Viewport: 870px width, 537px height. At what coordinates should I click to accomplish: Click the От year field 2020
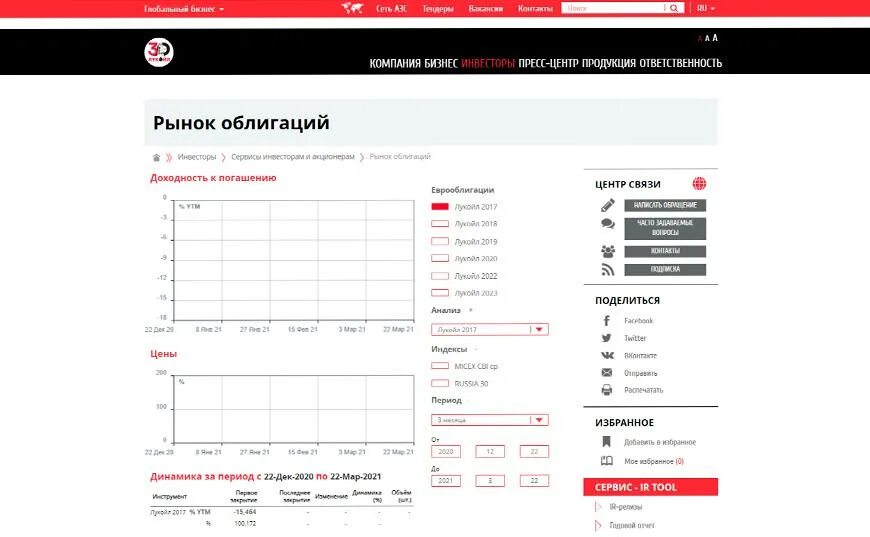446,452
